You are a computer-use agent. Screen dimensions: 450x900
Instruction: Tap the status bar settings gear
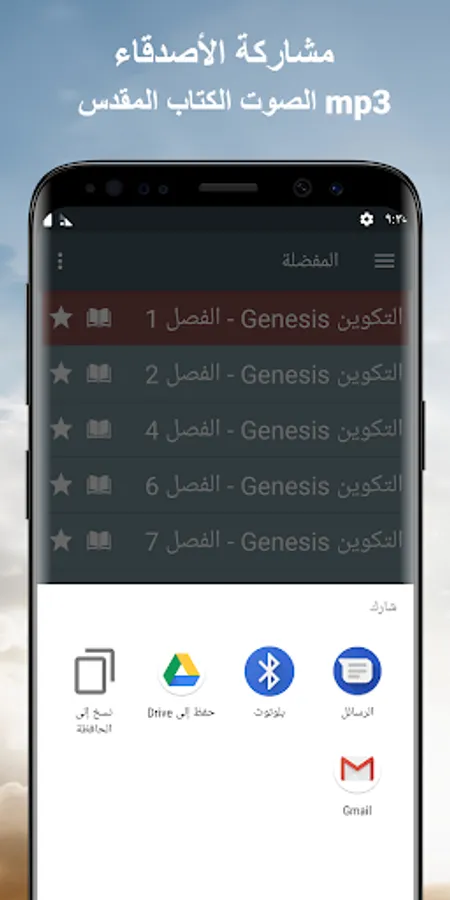pyautogui.click(x=366, y=219)
